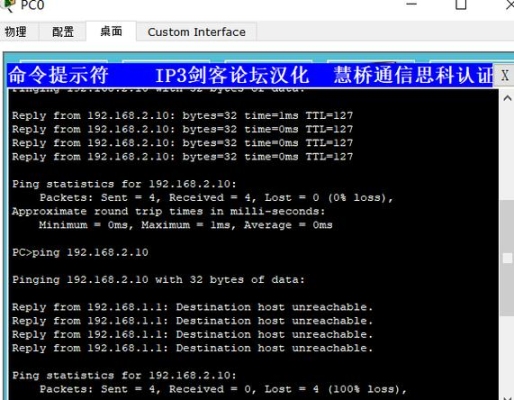Screen dimensions: 514x400
Task: Click the 'Approximate round trip times' line
Action: tap(168, 211)
